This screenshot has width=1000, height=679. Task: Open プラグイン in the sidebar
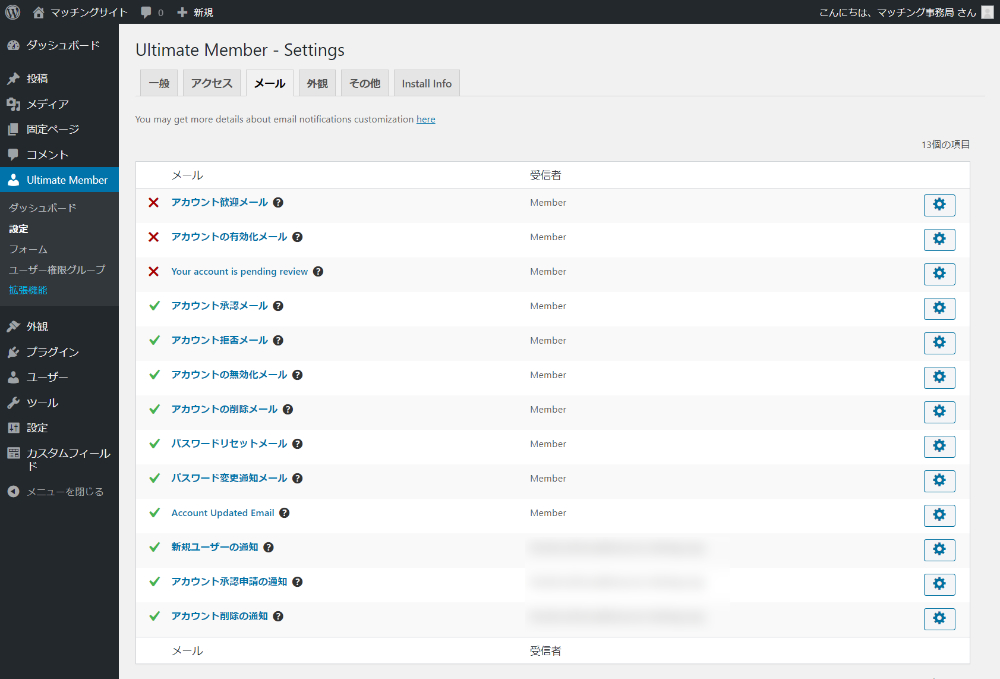coord(59,352)
